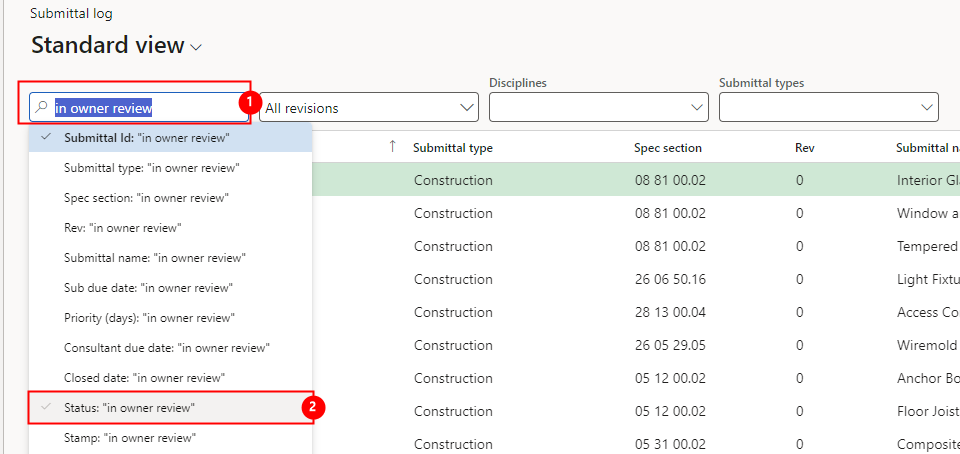
Task: Click the magnifier search icon in filter box
Action: click(x=41, y=108)
